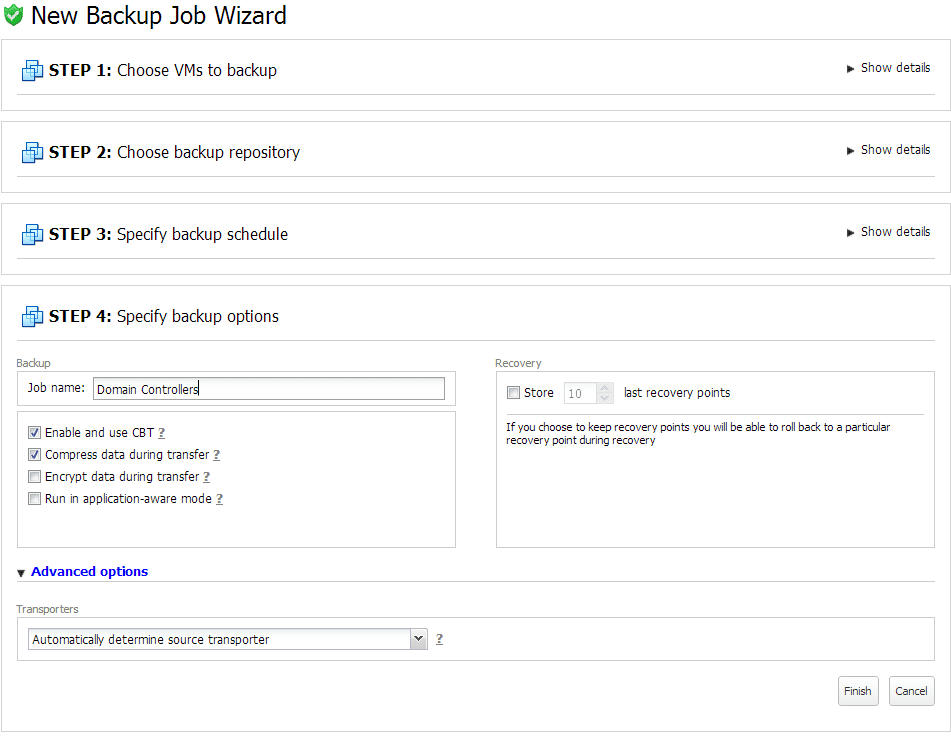Open help icon beside transporter dropdown

[440, 639]
